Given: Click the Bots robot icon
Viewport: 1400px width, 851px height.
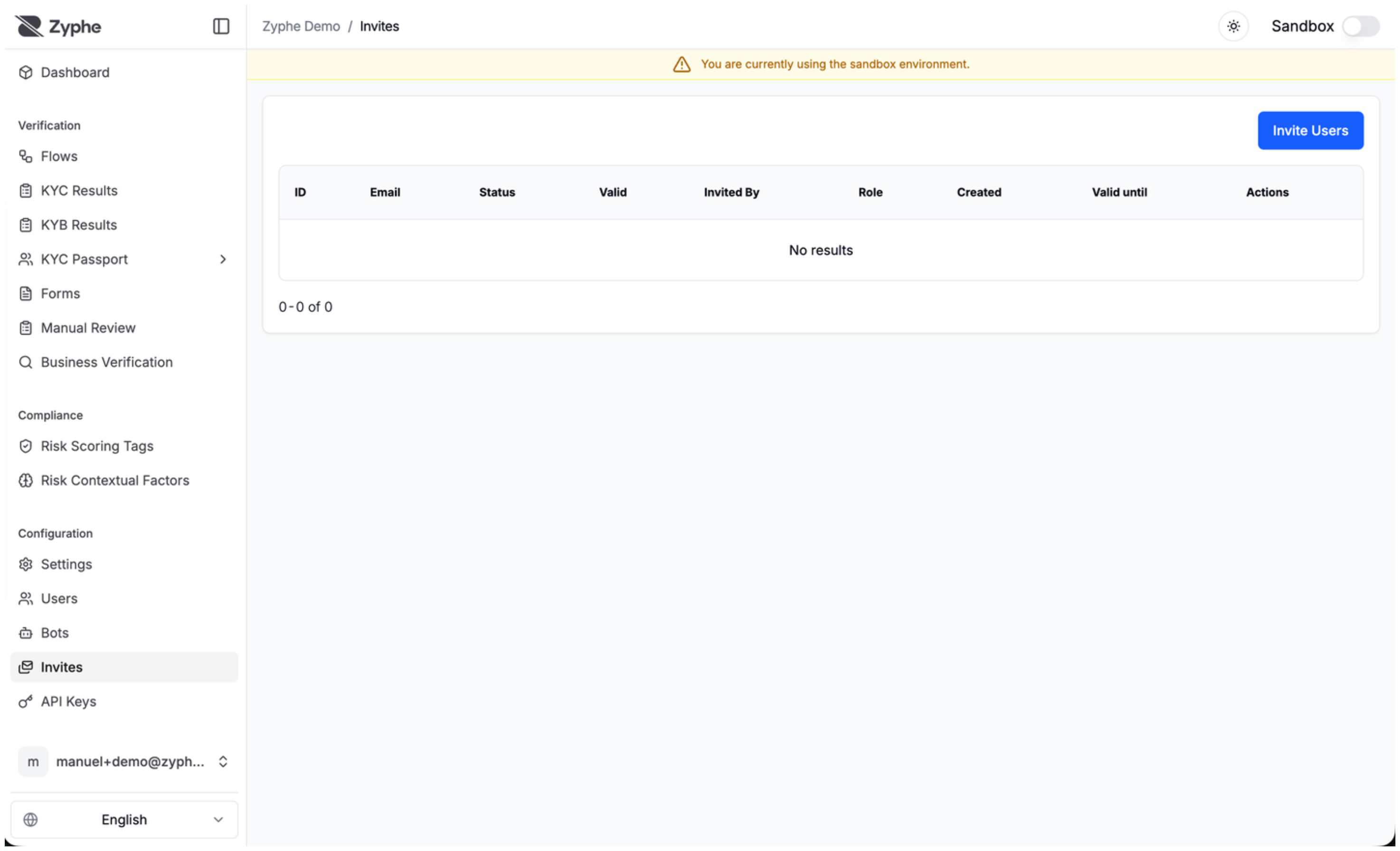Looking at the screenshot, I should coord(26,633).
